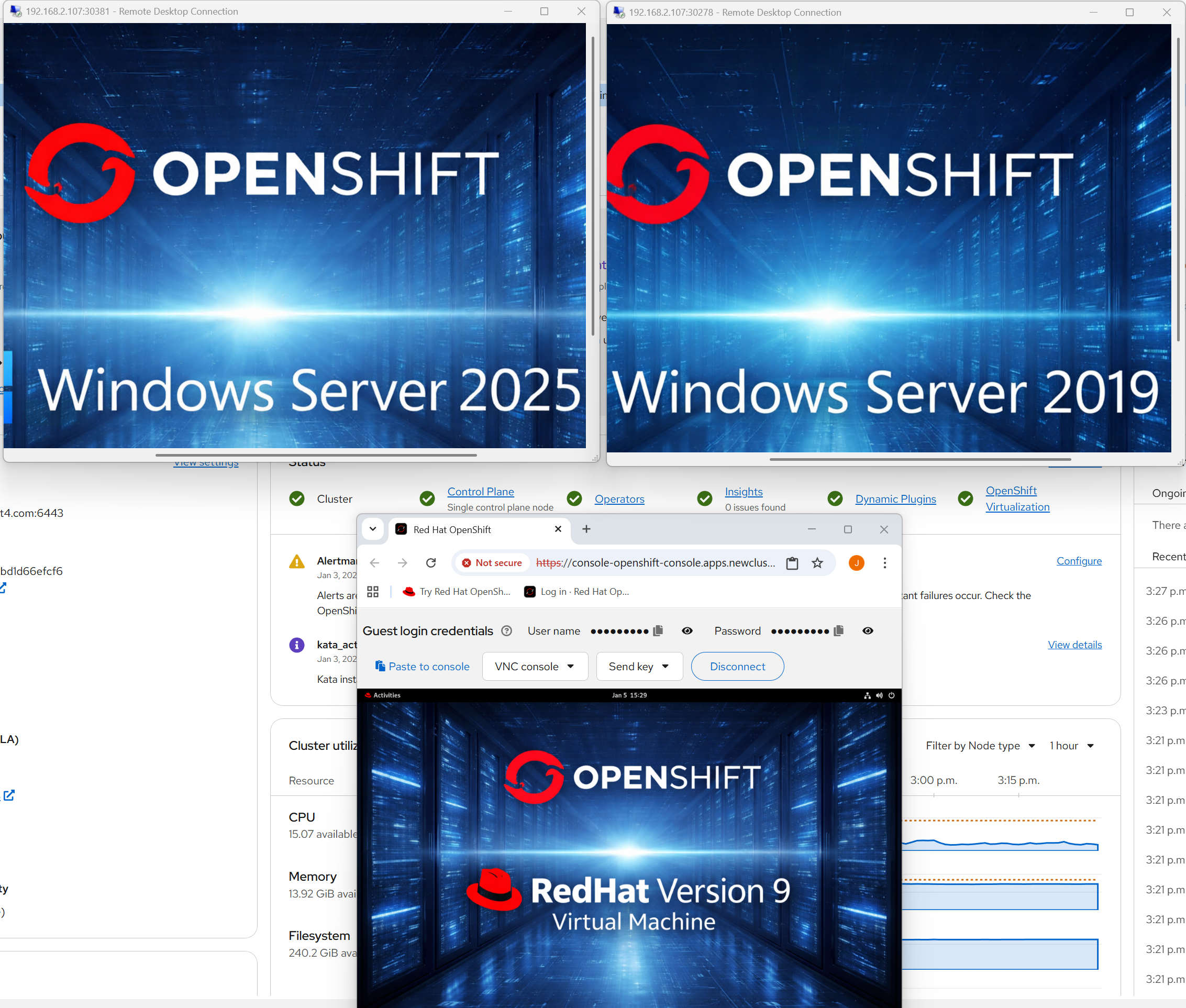Reveal the hidden Password
Viewport: 1186px width, 1008px height.
pyautogui.click(x=868, y=631)
